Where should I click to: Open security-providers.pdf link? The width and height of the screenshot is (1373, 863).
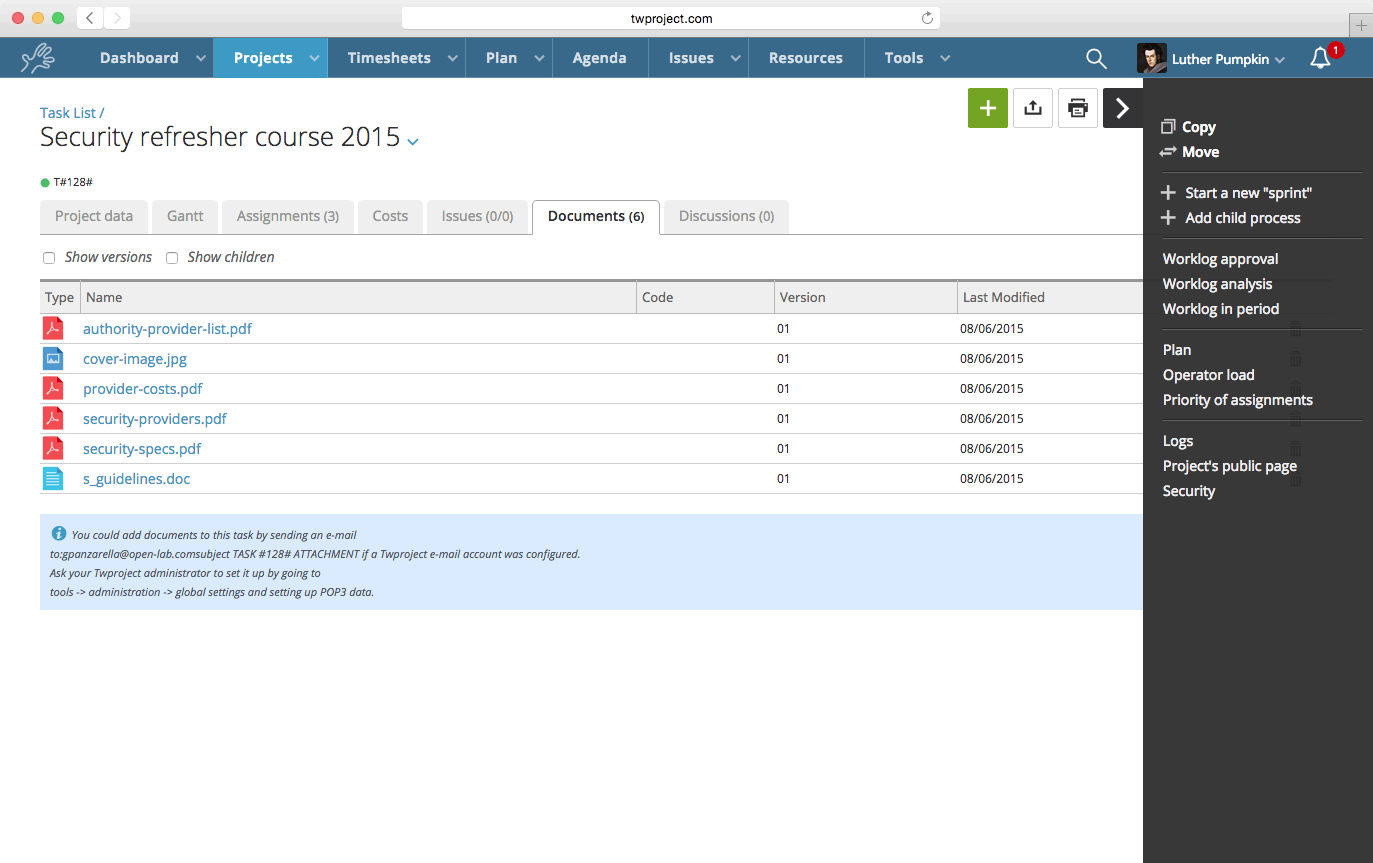155,419
